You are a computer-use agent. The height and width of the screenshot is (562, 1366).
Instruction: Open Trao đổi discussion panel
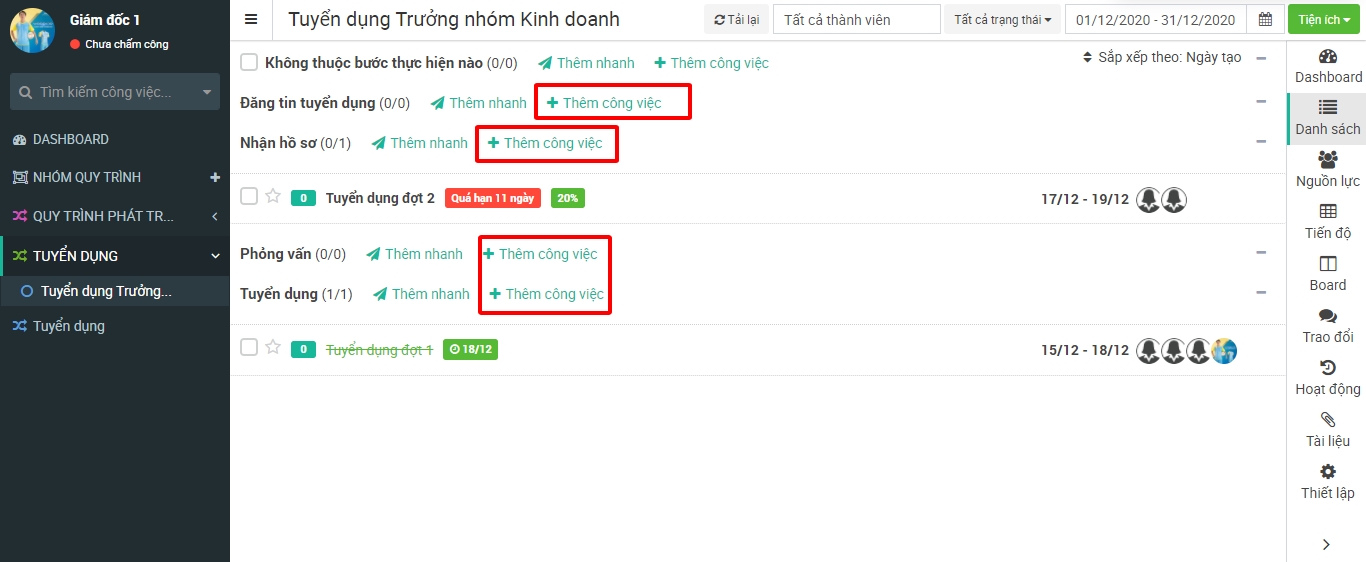1327,326
